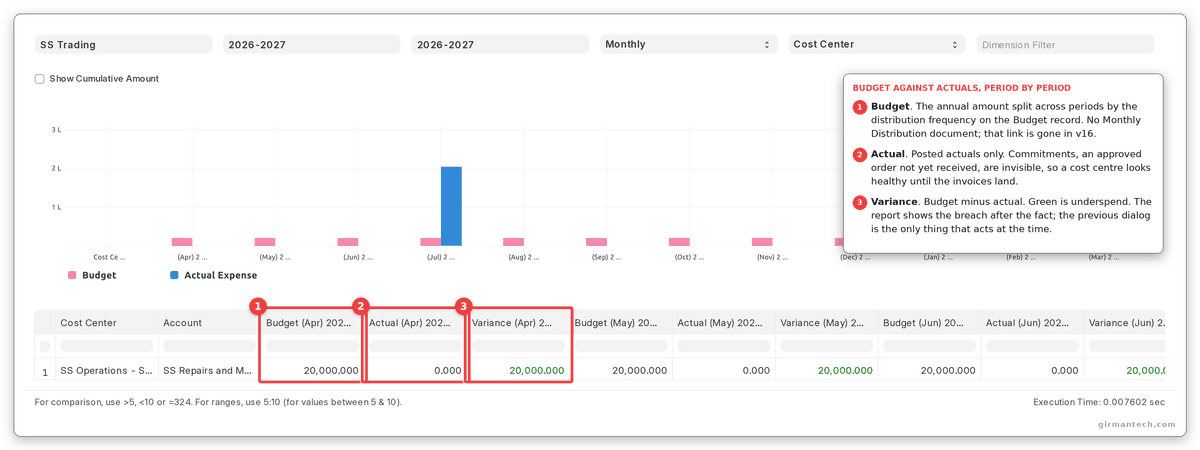Open the Monthly period dropdown
The height and width of the screenshot is (450, 1200).
(688, 44)
